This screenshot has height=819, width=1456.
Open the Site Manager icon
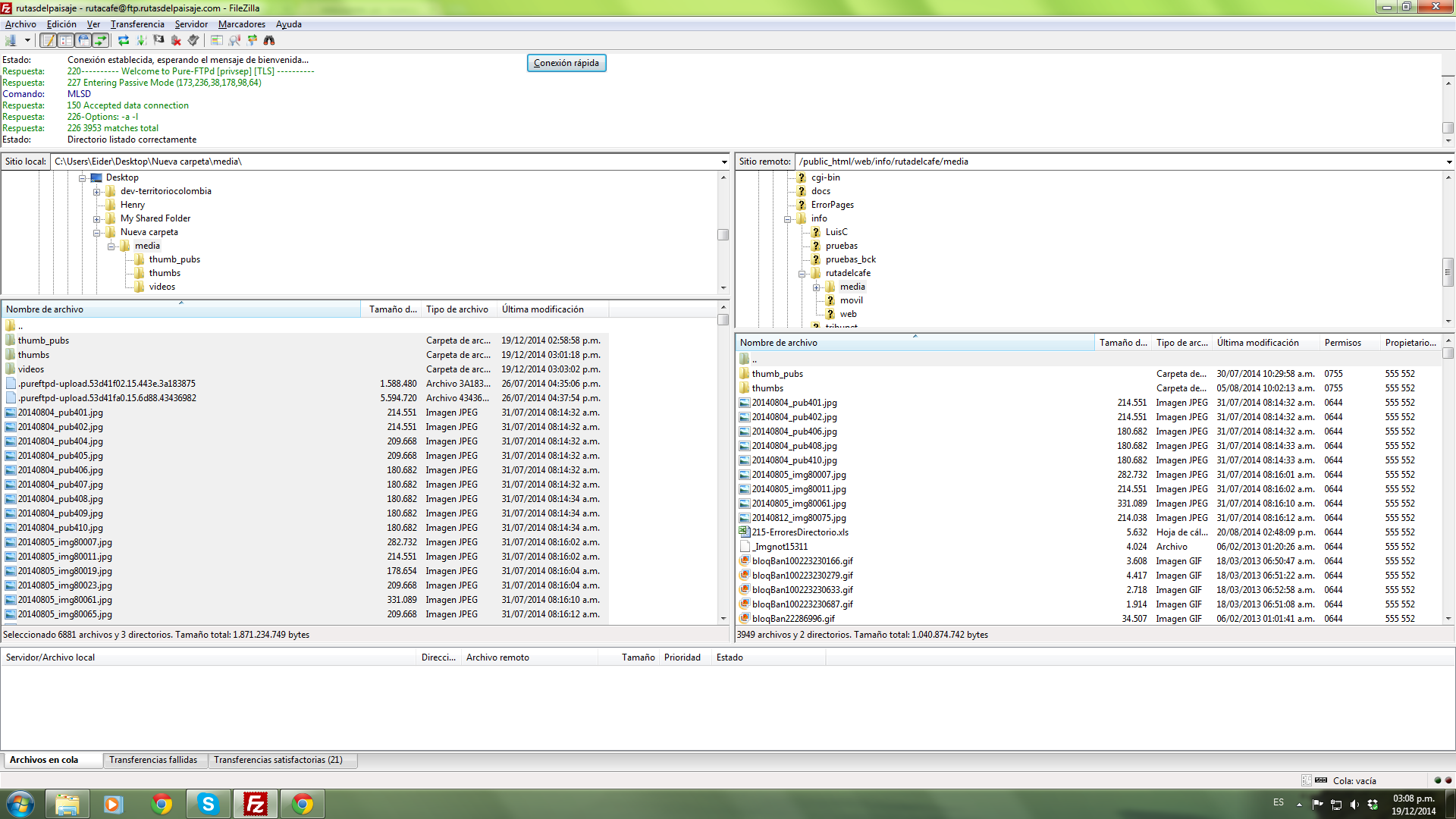(11, 40)
